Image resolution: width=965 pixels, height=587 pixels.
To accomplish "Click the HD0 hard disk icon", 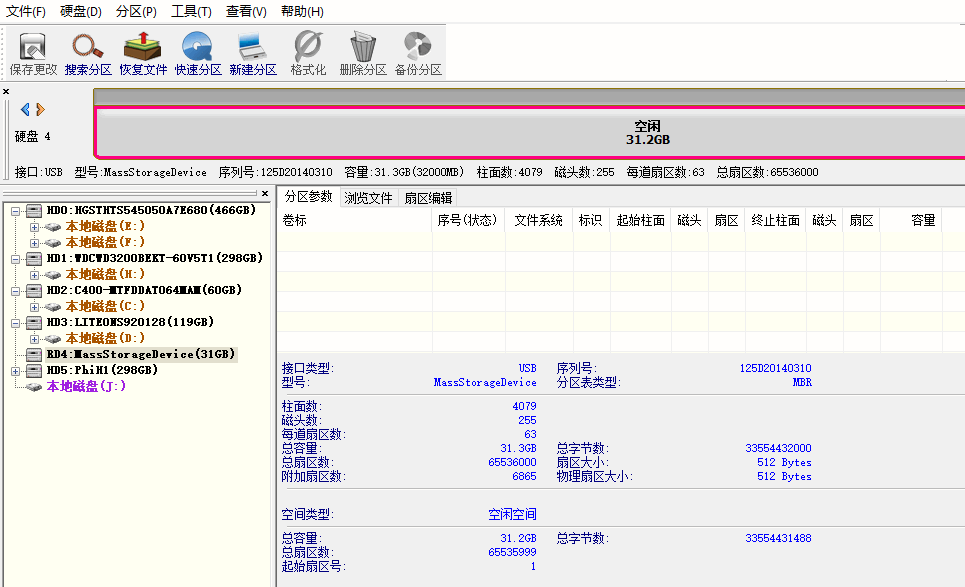I will point(34,210).
